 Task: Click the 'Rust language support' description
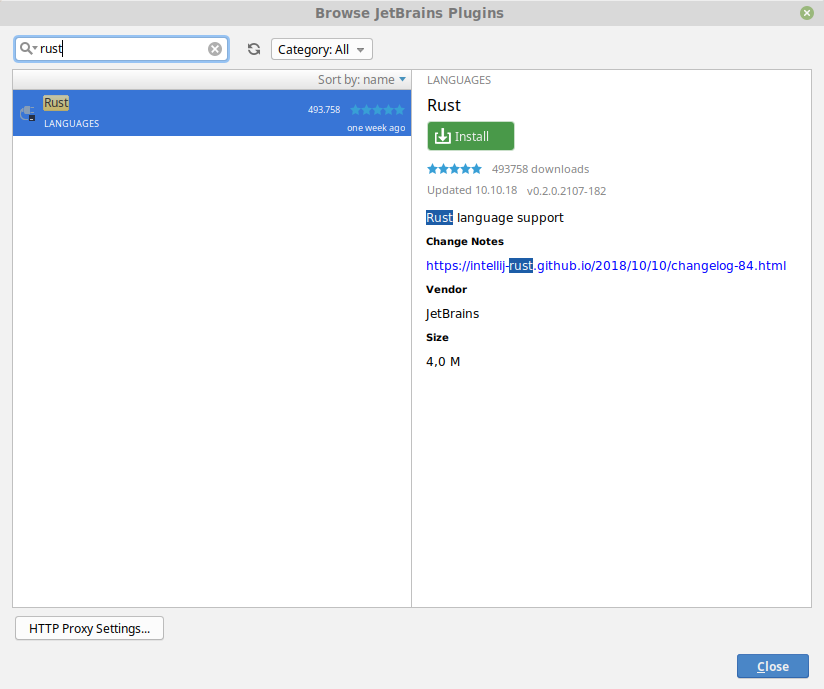495,218
